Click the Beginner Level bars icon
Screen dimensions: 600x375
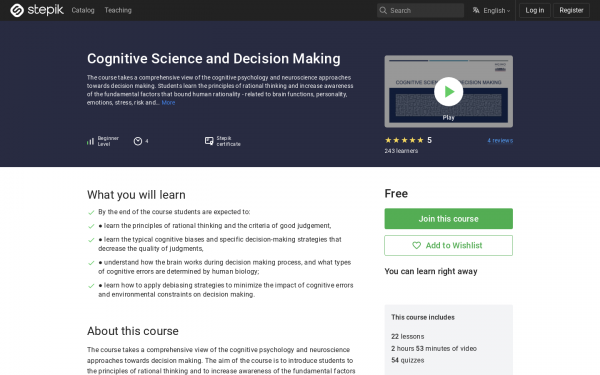[90, 141]
